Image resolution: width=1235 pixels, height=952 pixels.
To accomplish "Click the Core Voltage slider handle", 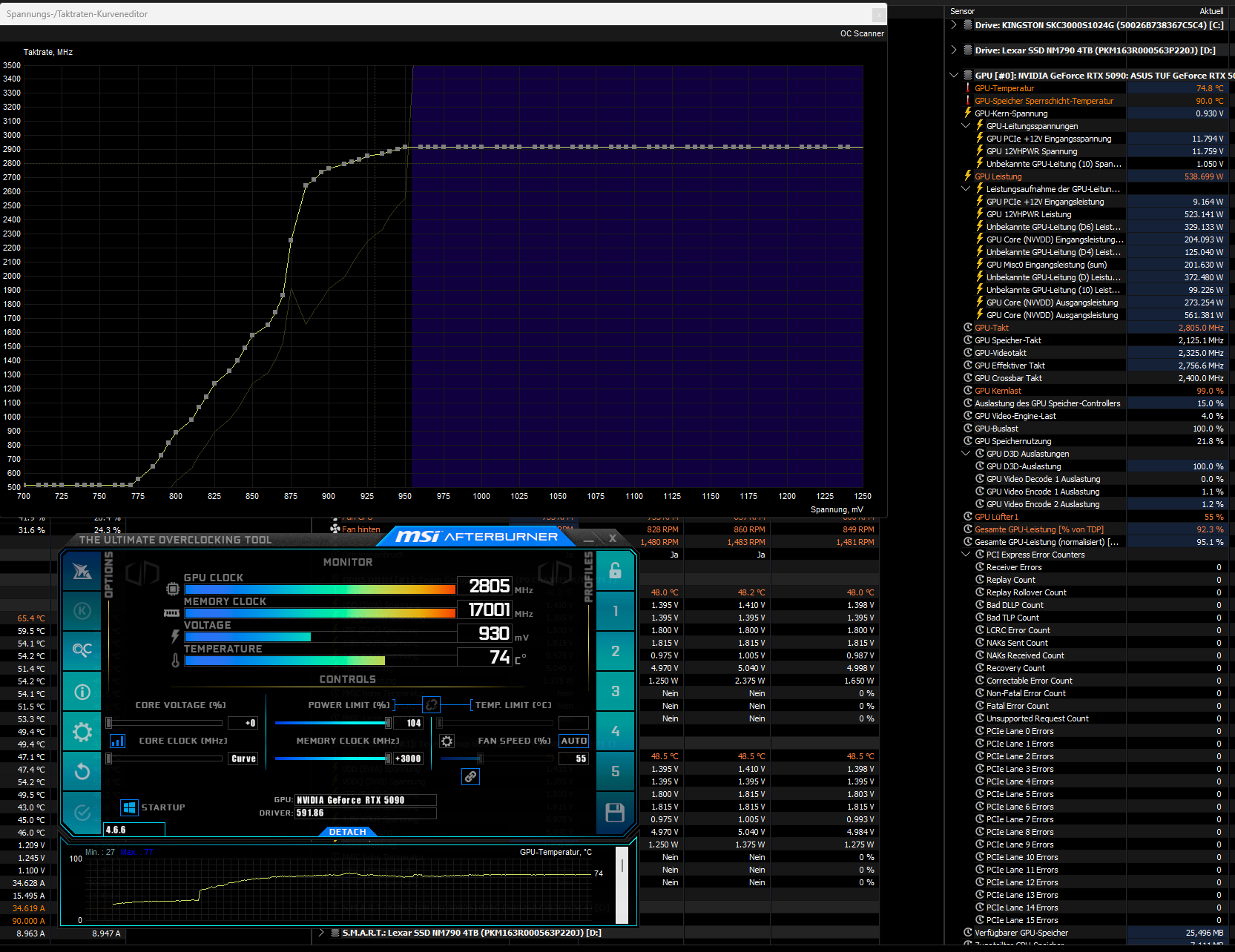I will (109, 723).
